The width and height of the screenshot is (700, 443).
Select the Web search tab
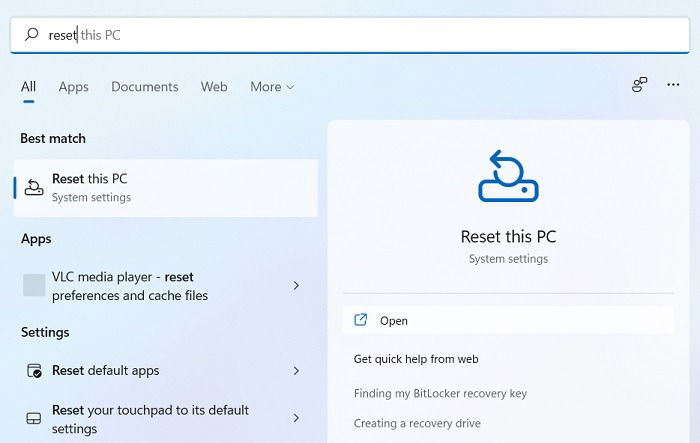coord(214,87)
